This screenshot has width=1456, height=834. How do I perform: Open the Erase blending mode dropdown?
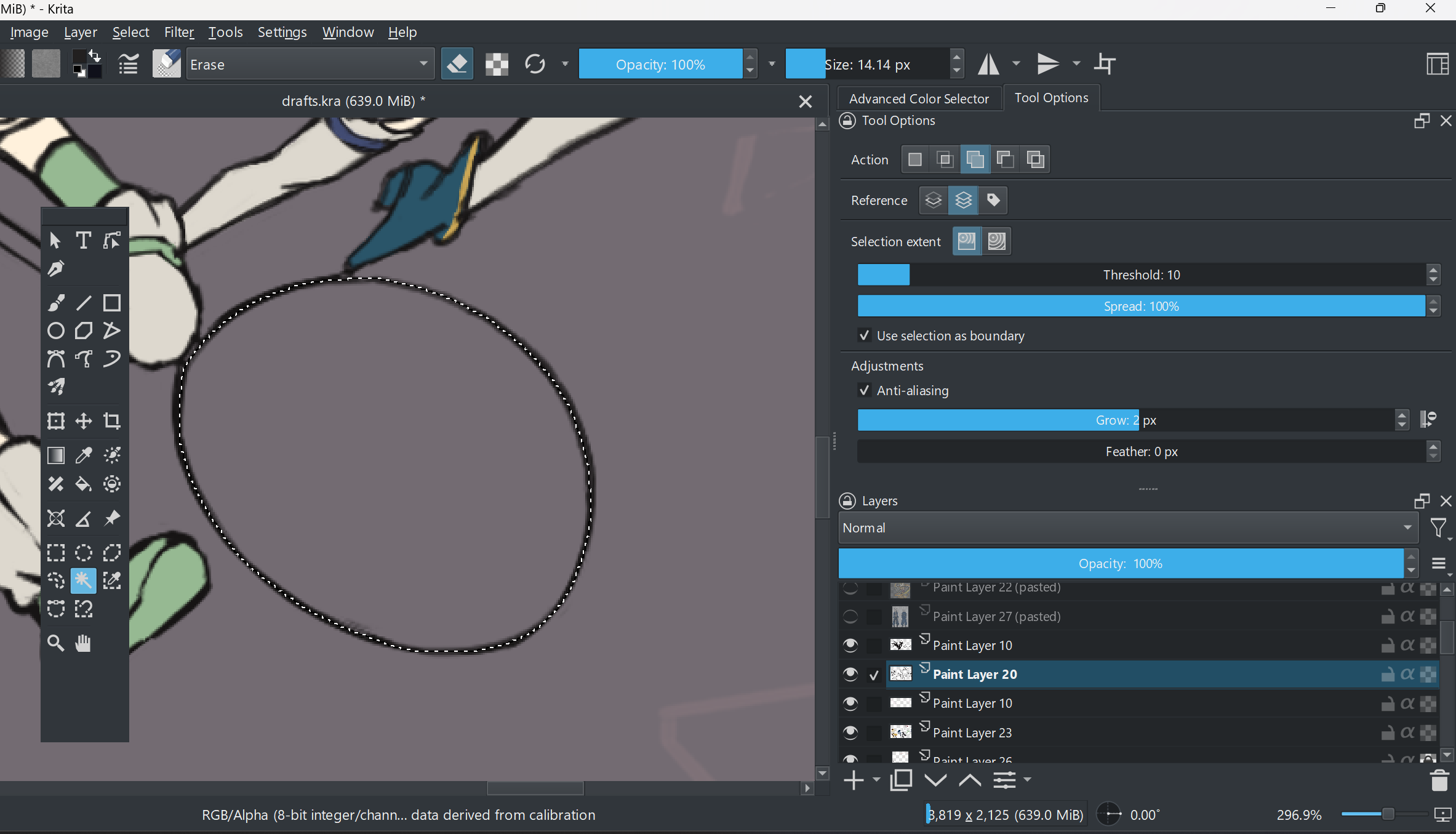(x=309, y=64)
